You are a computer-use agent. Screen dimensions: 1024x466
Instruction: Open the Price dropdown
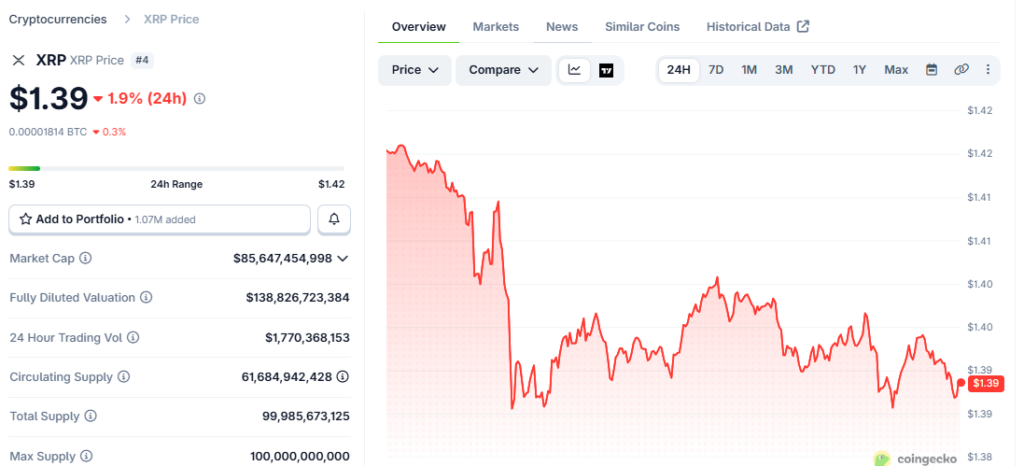point(415,70)
